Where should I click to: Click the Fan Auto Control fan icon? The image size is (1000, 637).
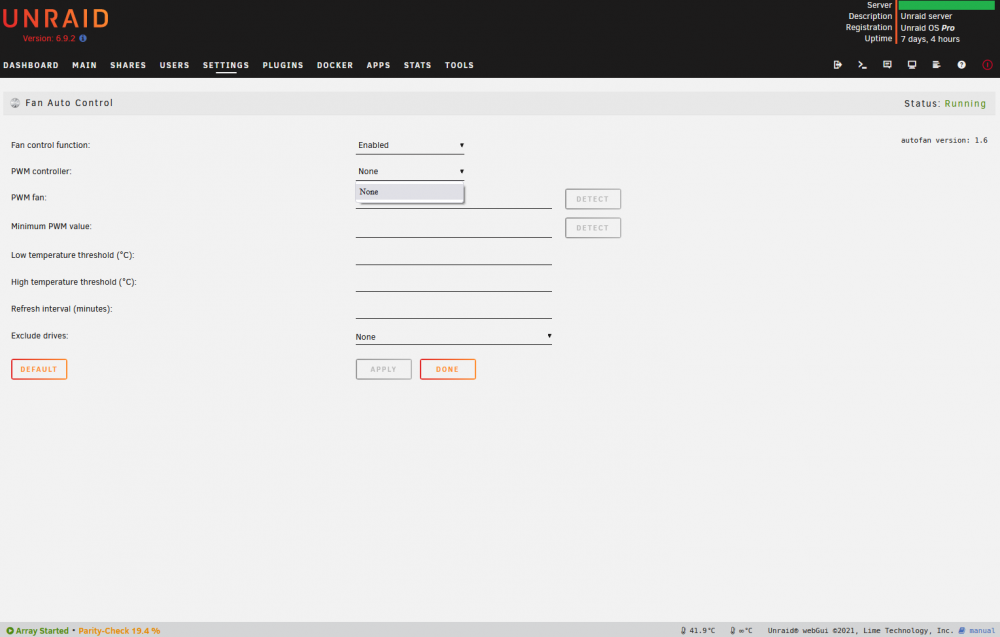pos(15,103)
